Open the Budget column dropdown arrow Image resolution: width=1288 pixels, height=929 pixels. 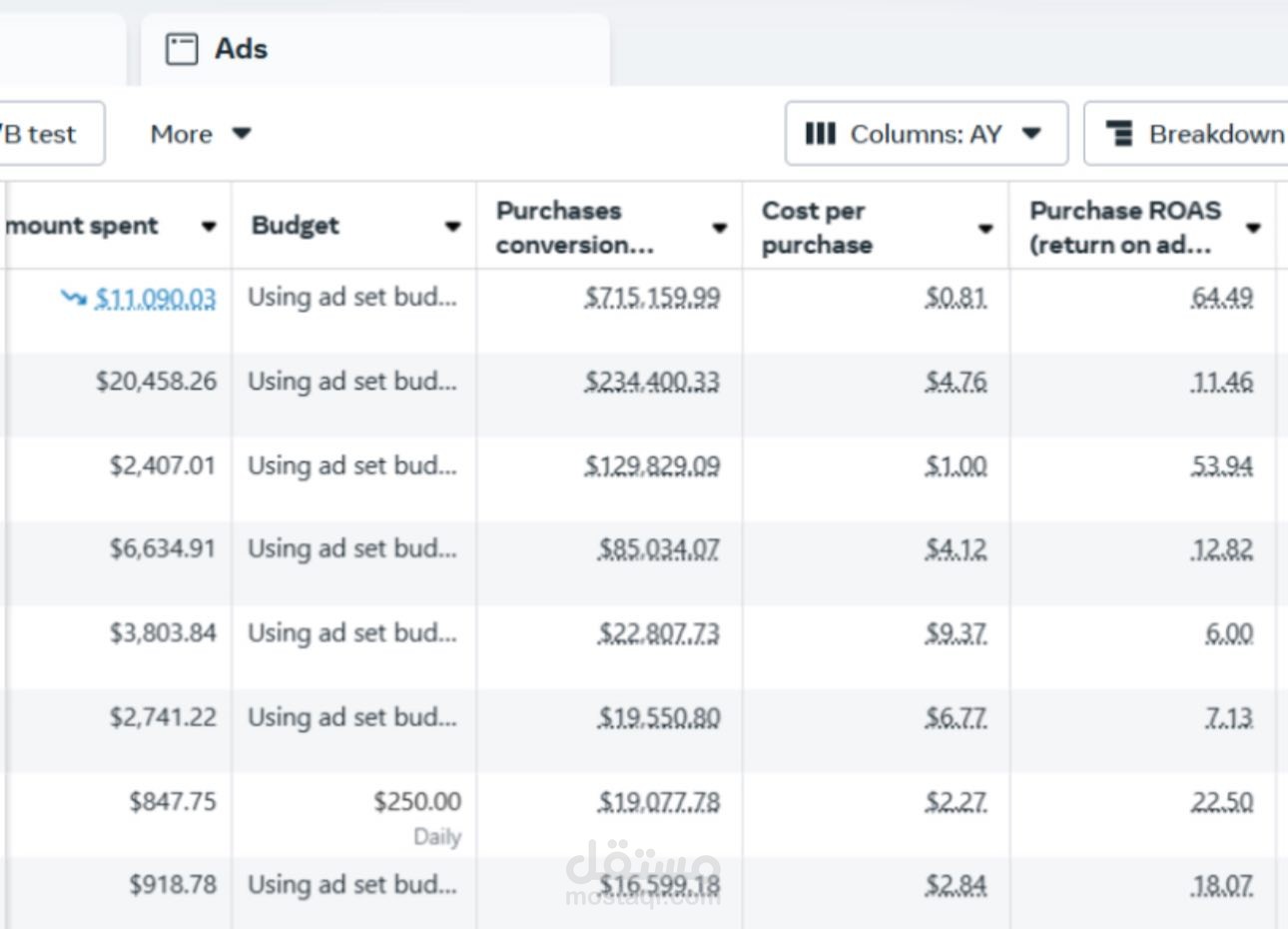[x=452, y=227]
